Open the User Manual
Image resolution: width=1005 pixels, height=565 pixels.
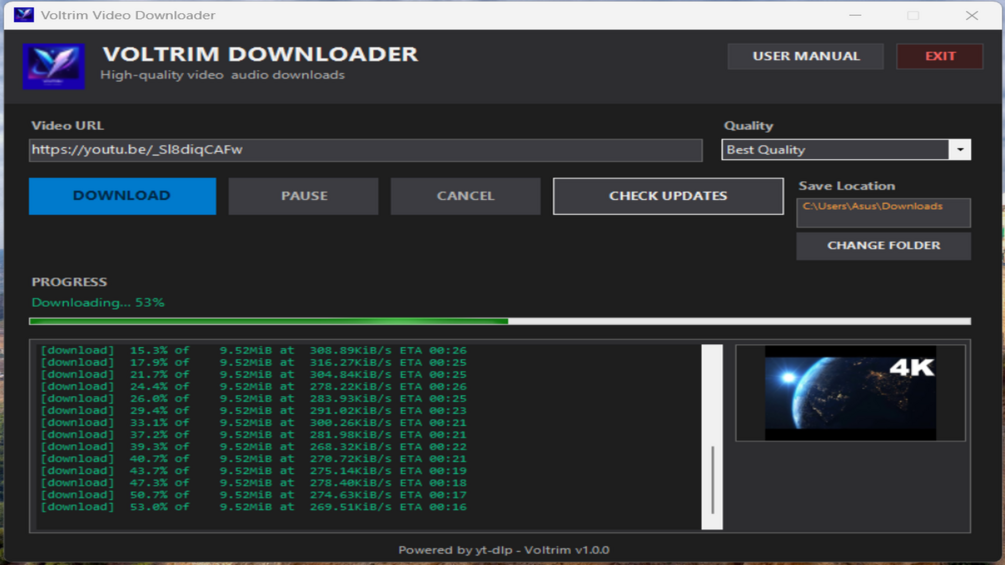(806, 56)
